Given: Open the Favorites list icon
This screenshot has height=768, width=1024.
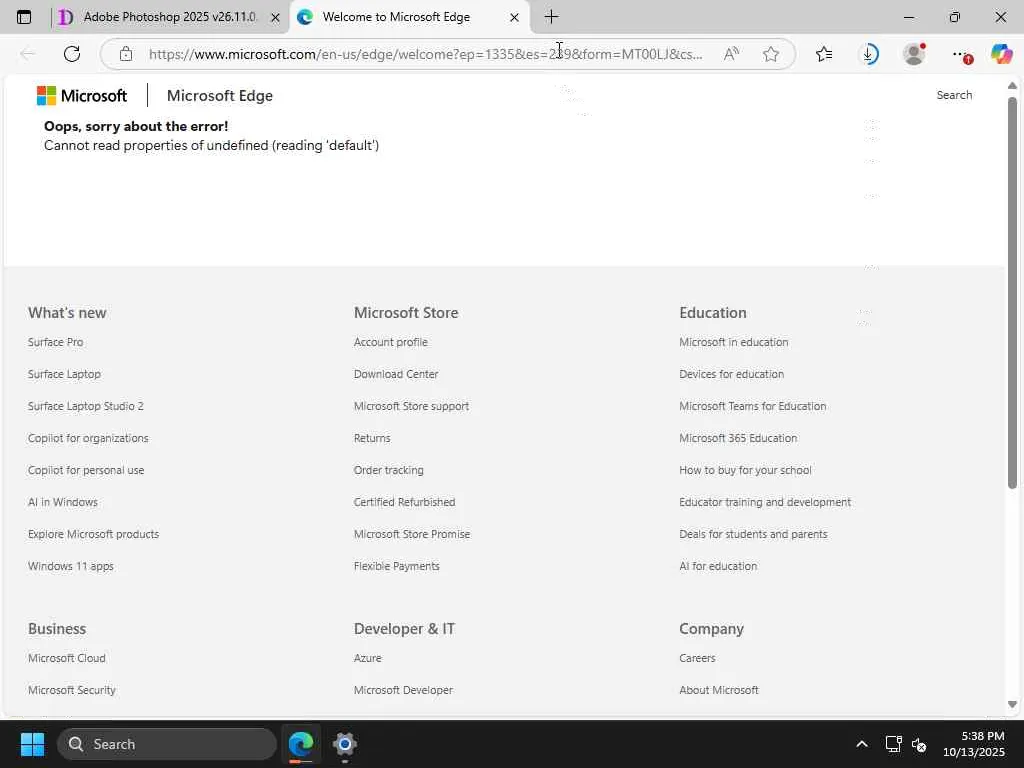Looking at the screenshot, I should point(824,54).
